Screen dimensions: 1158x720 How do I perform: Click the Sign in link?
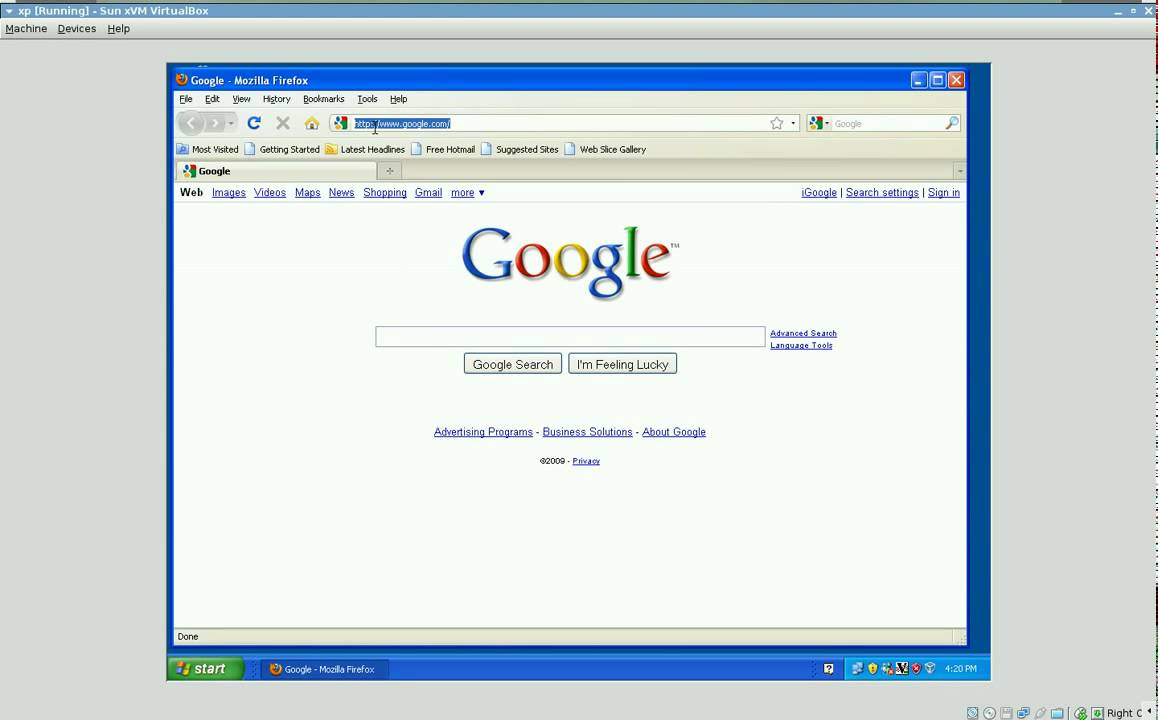point(944,193)
